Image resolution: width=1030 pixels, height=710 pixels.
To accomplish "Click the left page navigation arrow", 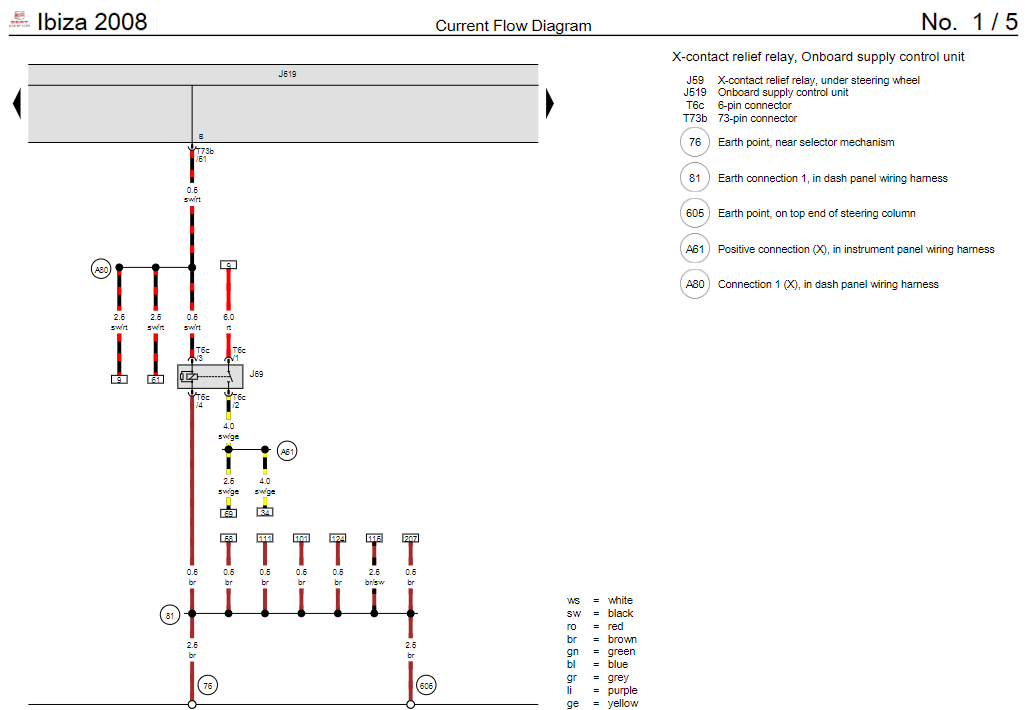I will 15,103.
